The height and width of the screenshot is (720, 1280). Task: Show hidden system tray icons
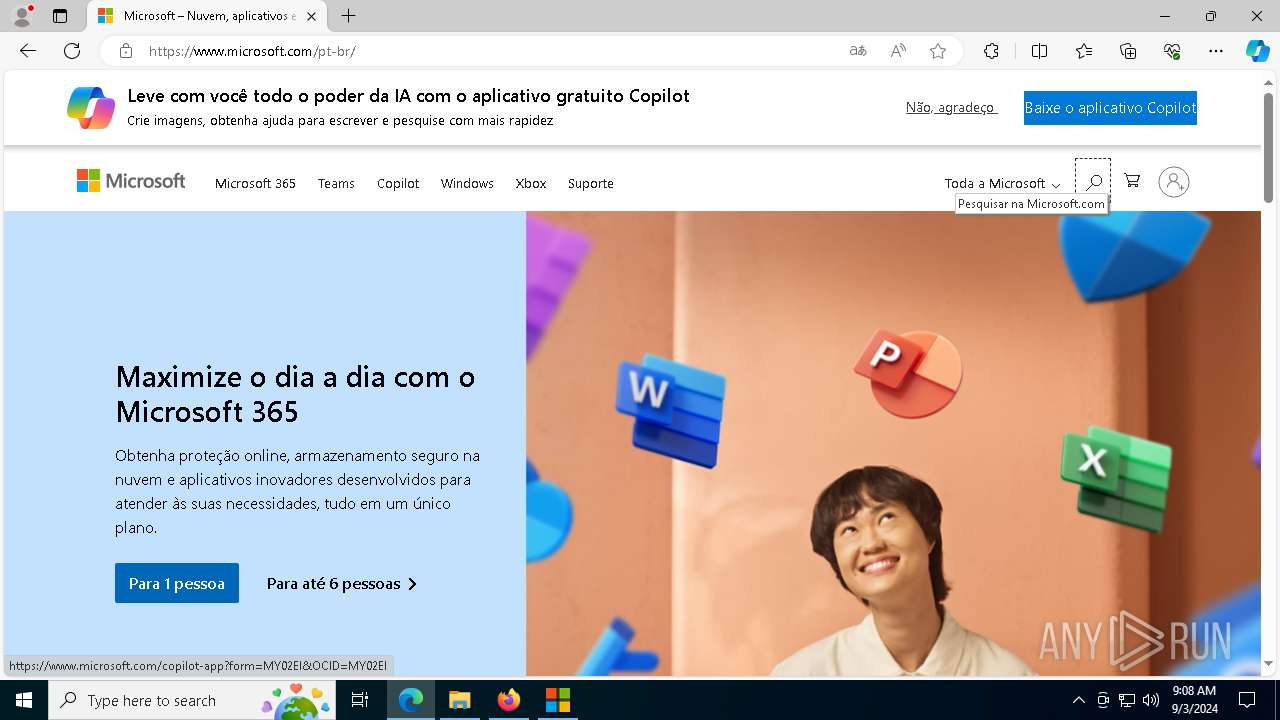1078,700
